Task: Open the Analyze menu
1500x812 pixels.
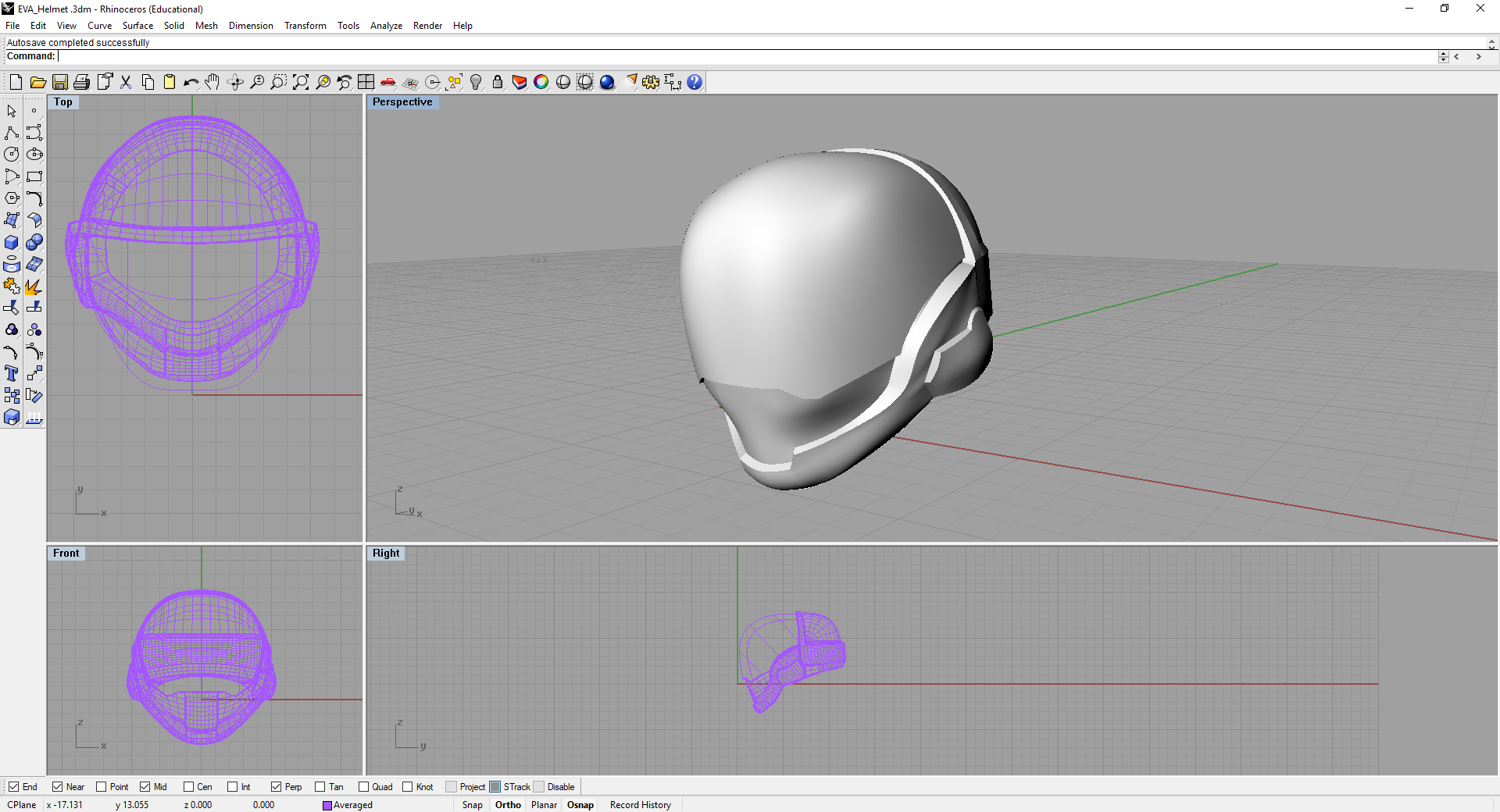Action: click(x=386, y=26)
